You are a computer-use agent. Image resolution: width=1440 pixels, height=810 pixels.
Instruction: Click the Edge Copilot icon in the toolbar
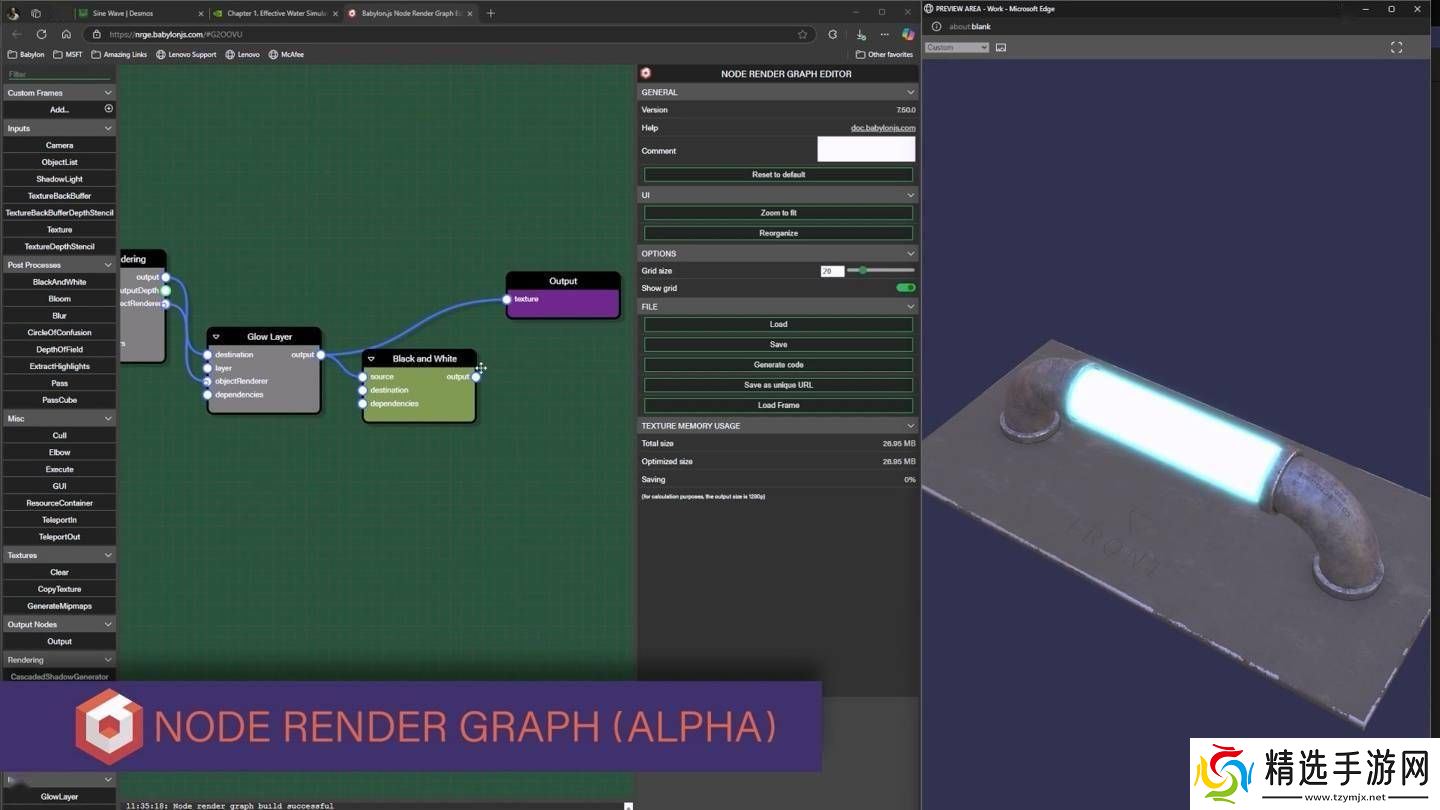click(908, 34)
